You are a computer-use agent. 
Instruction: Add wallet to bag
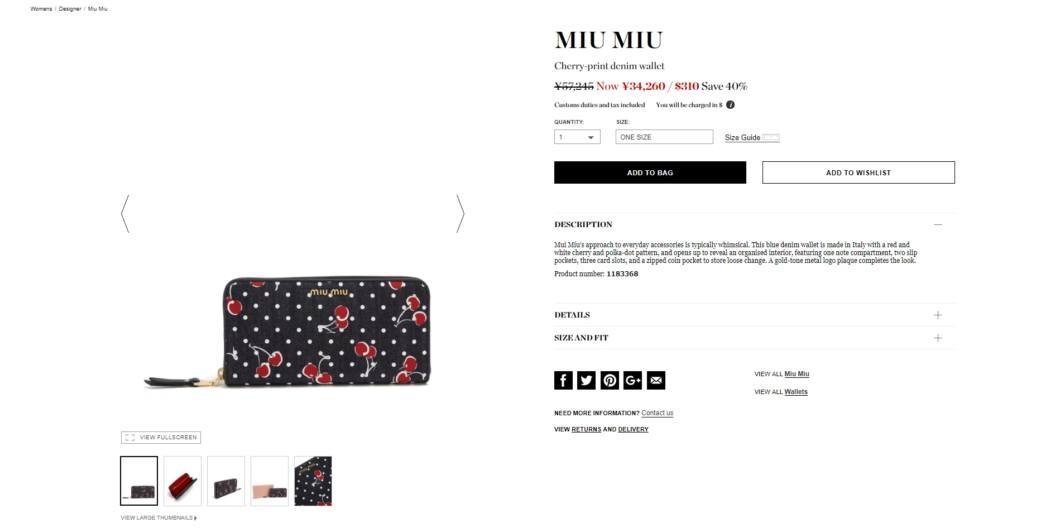650,172
